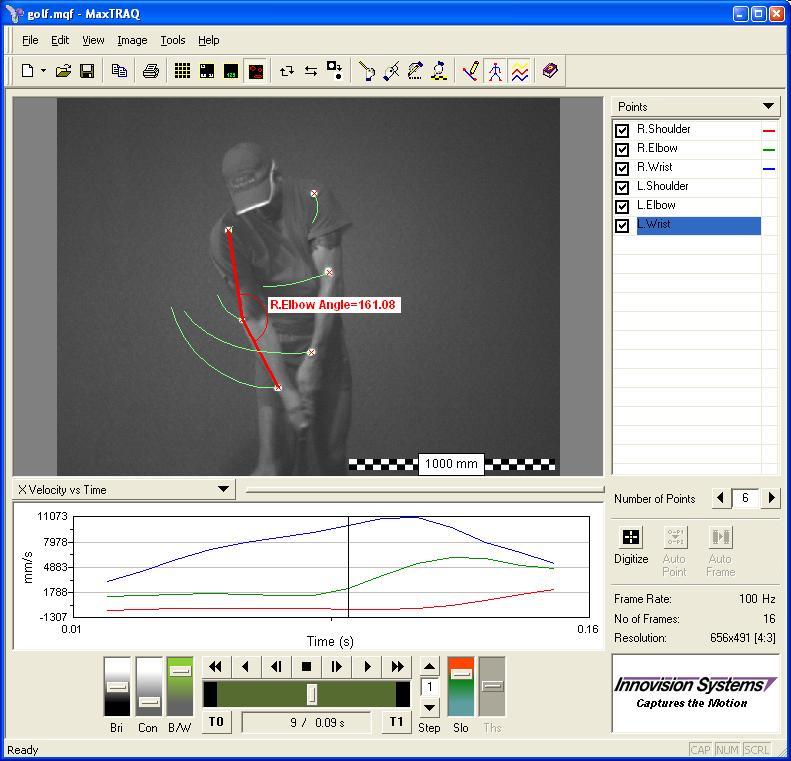
Task: Open the Tools menu
Action: [173, 40]
